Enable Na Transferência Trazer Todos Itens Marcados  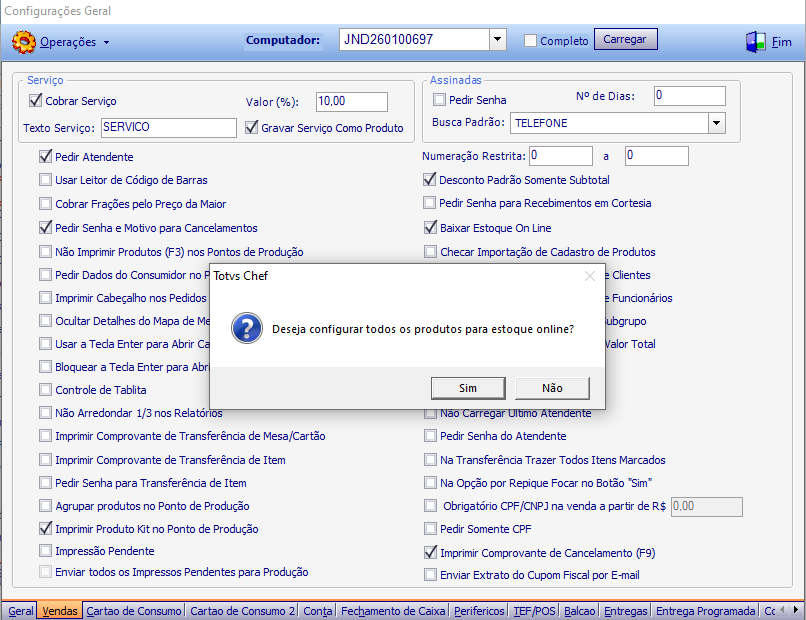tap(430, 460)
